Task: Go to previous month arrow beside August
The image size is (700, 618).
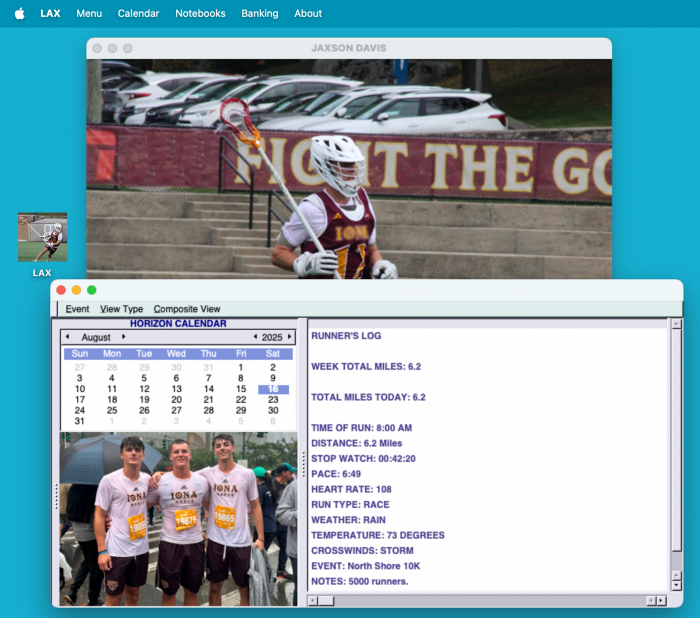Action: (x=67, y=337)
